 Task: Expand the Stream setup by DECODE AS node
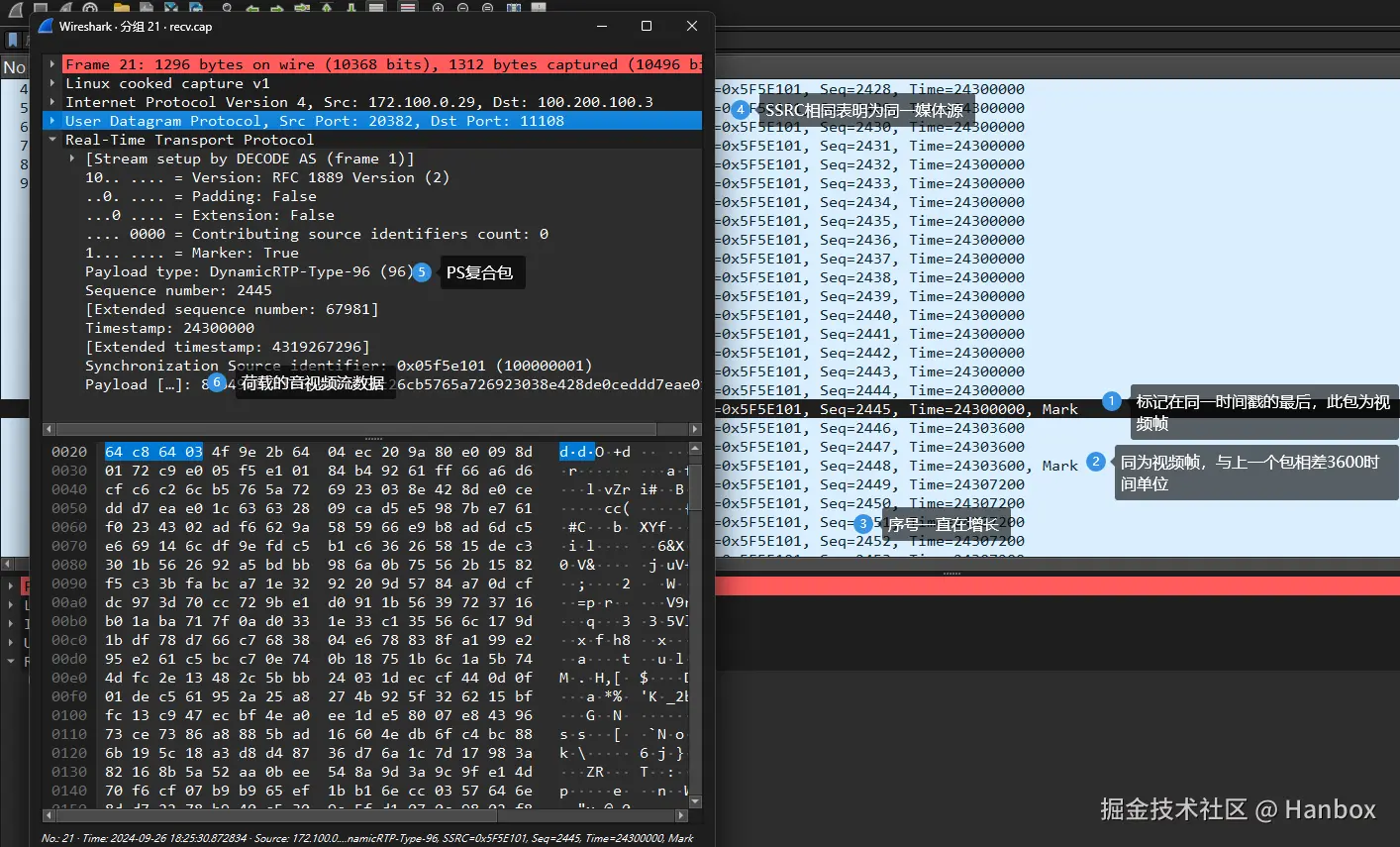(72, 159)
